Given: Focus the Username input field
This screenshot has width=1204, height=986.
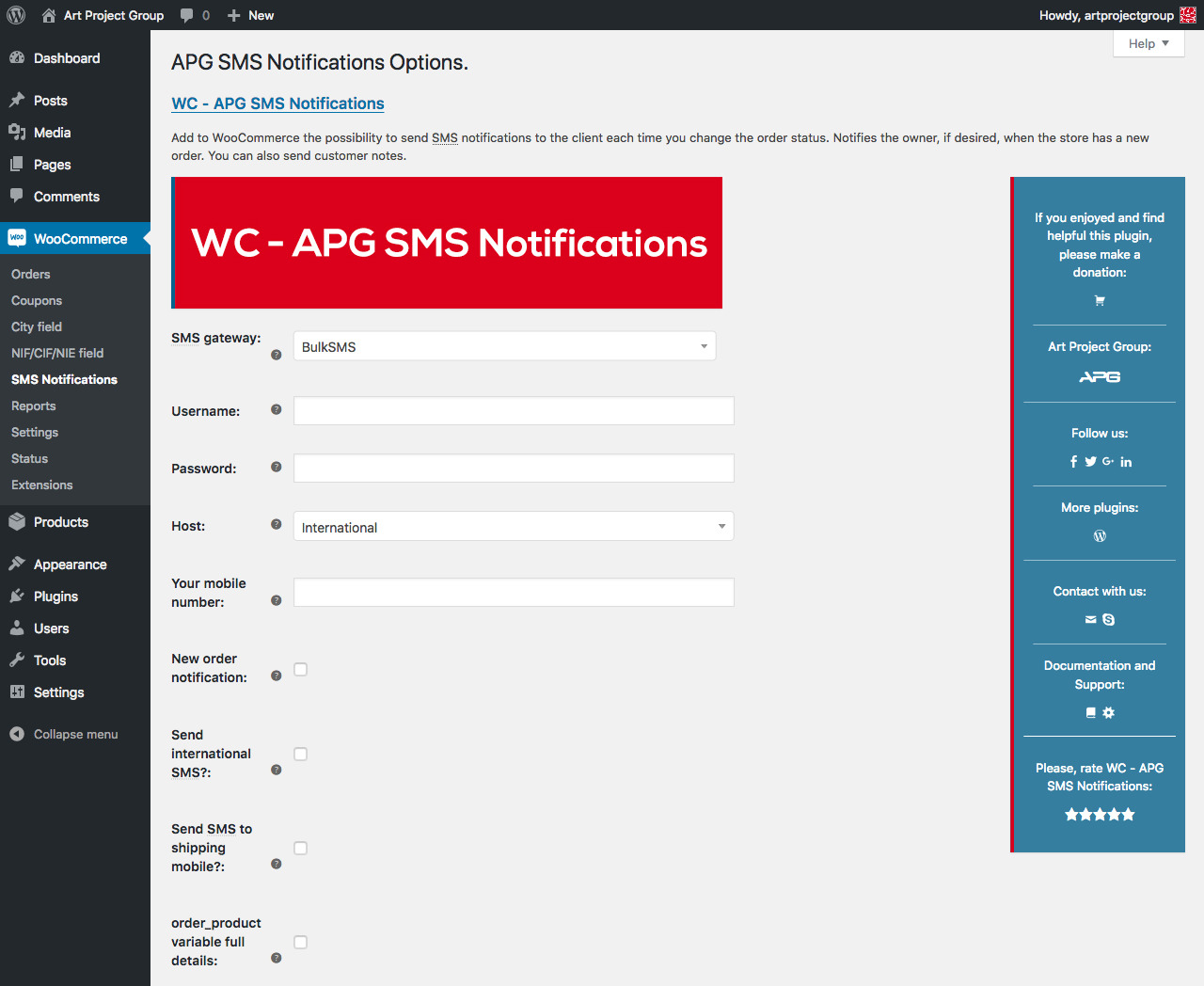Looking at the screenshot, I should click(514, 411).
